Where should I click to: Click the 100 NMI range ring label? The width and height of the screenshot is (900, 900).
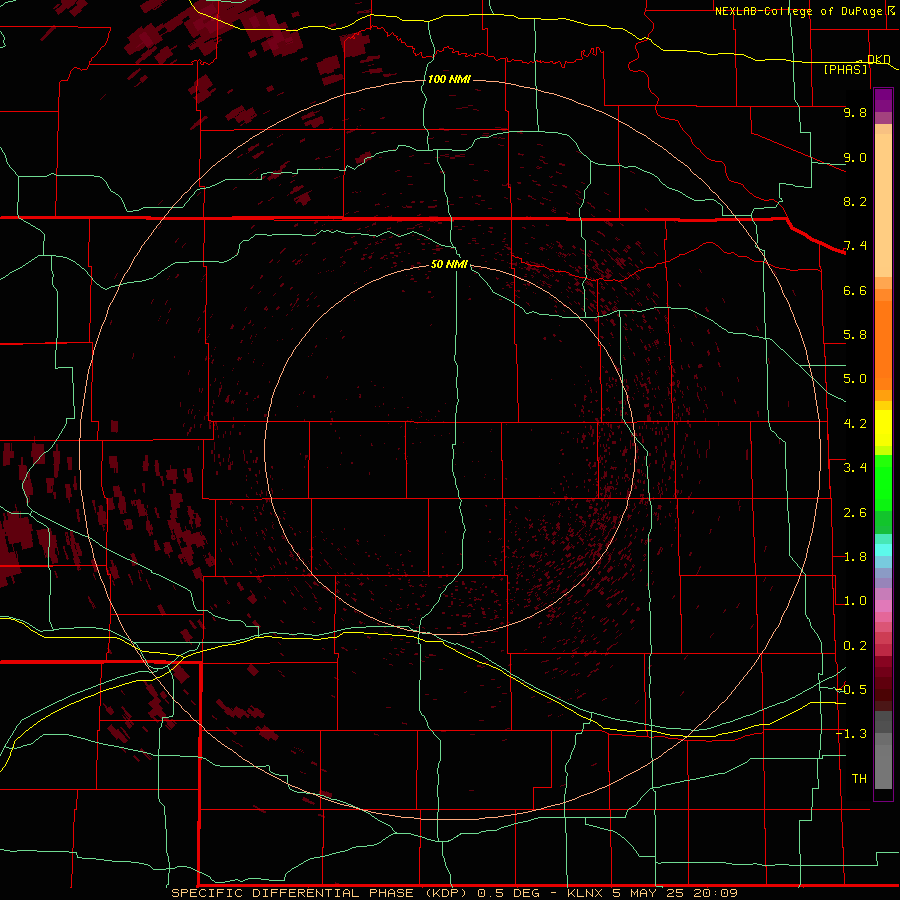point(449,79)
